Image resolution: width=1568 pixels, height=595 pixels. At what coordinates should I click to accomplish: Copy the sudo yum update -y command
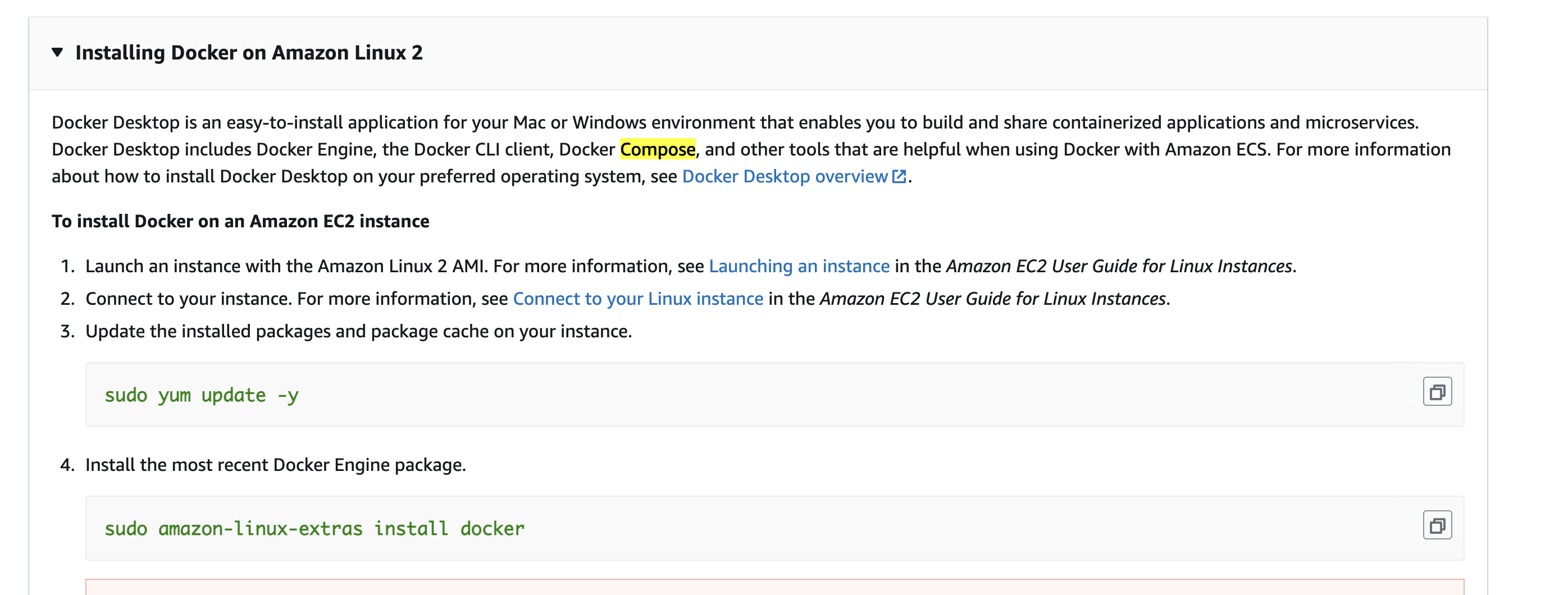[1437, 392]
